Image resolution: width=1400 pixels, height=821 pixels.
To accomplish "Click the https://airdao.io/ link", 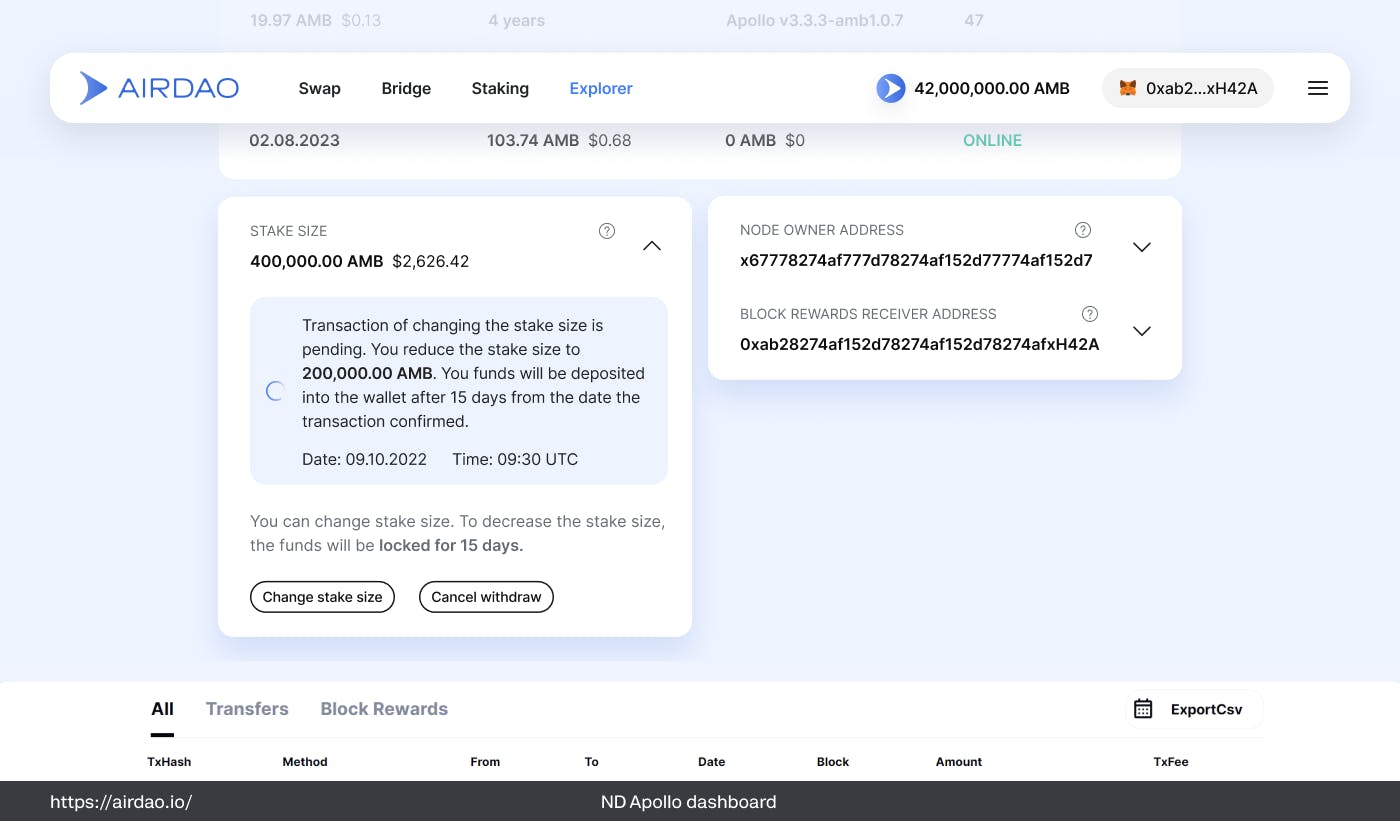I will [121, 802].
